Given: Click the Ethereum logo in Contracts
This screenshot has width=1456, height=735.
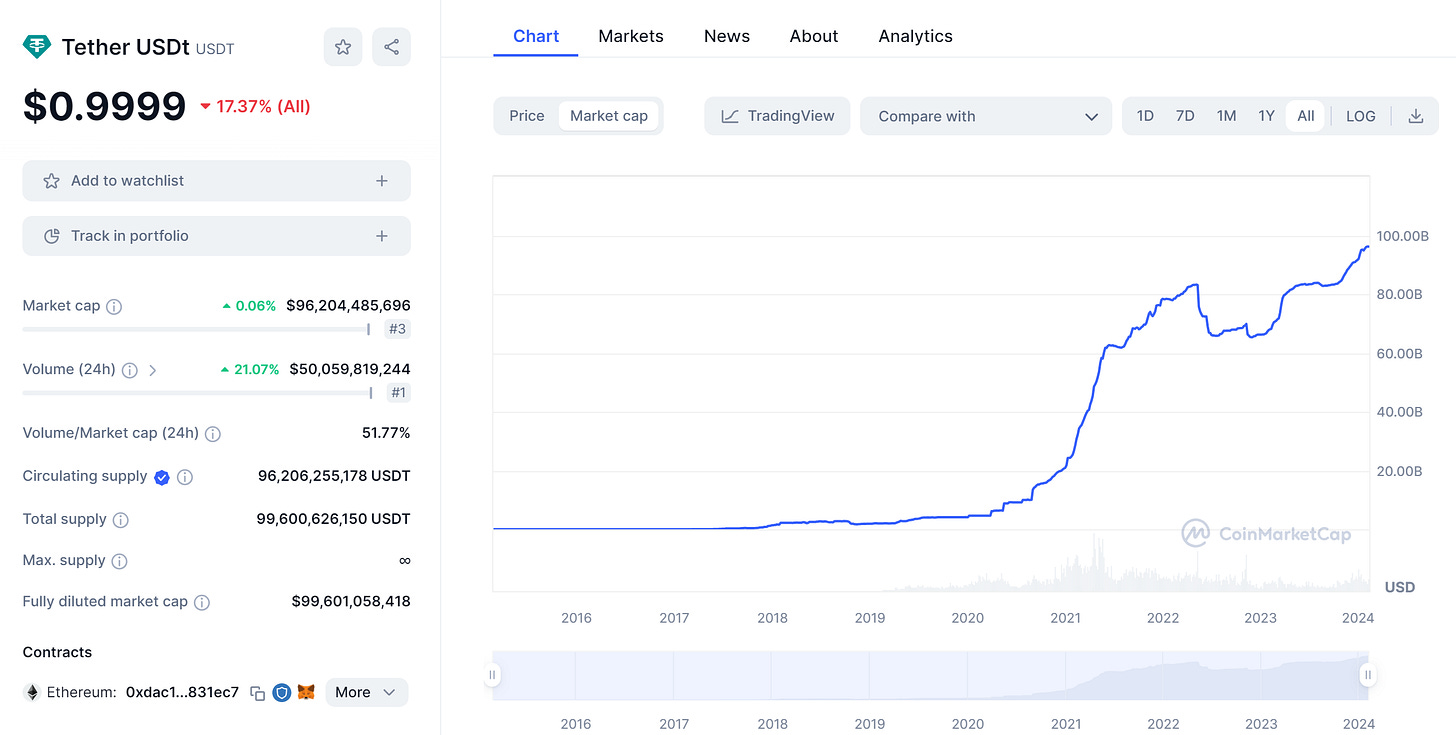Looking at the screenshot, I should 32,692.
